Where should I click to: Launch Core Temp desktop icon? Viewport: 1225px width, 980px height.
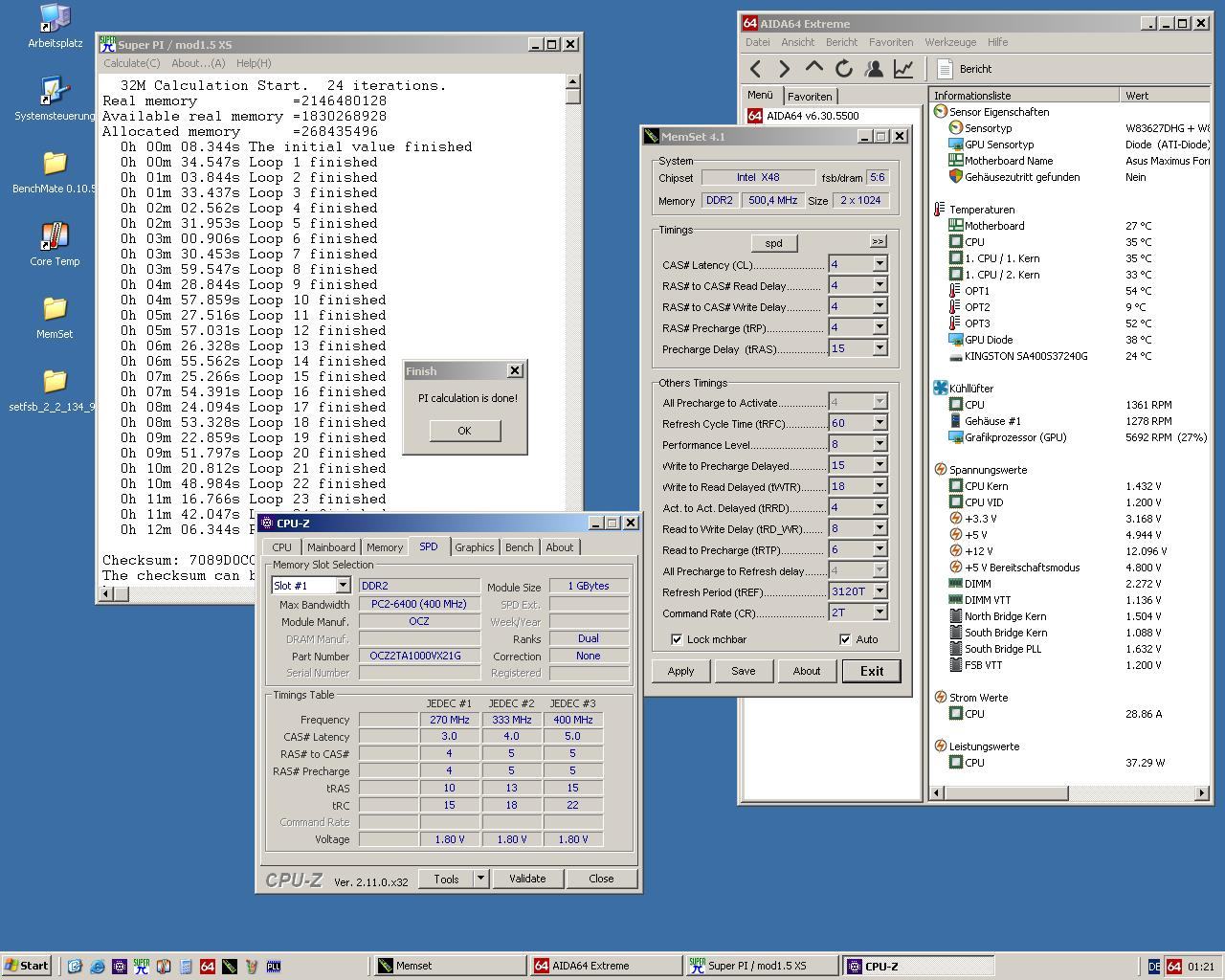[55, 245]
